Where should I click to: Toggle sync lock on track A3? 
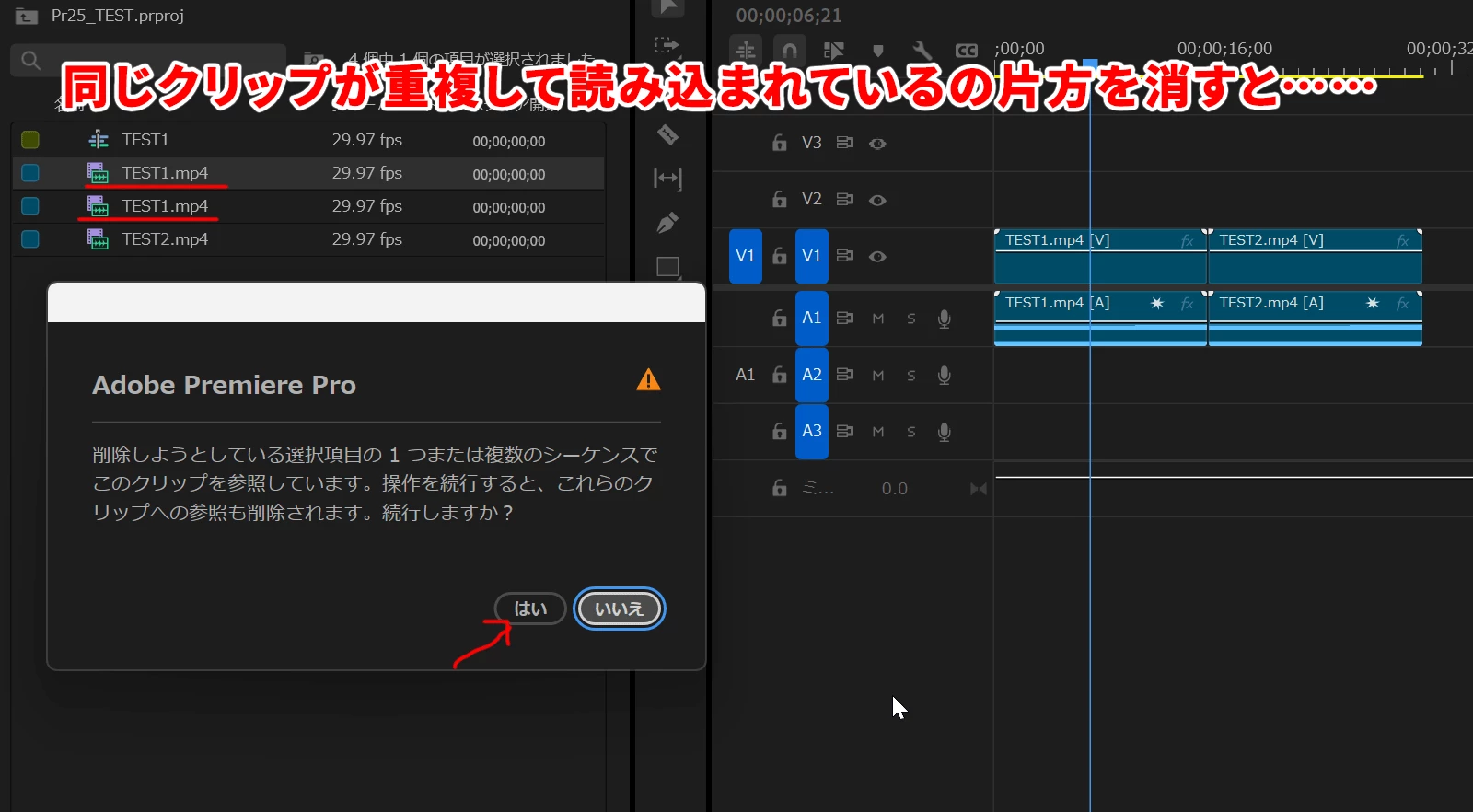844,431
